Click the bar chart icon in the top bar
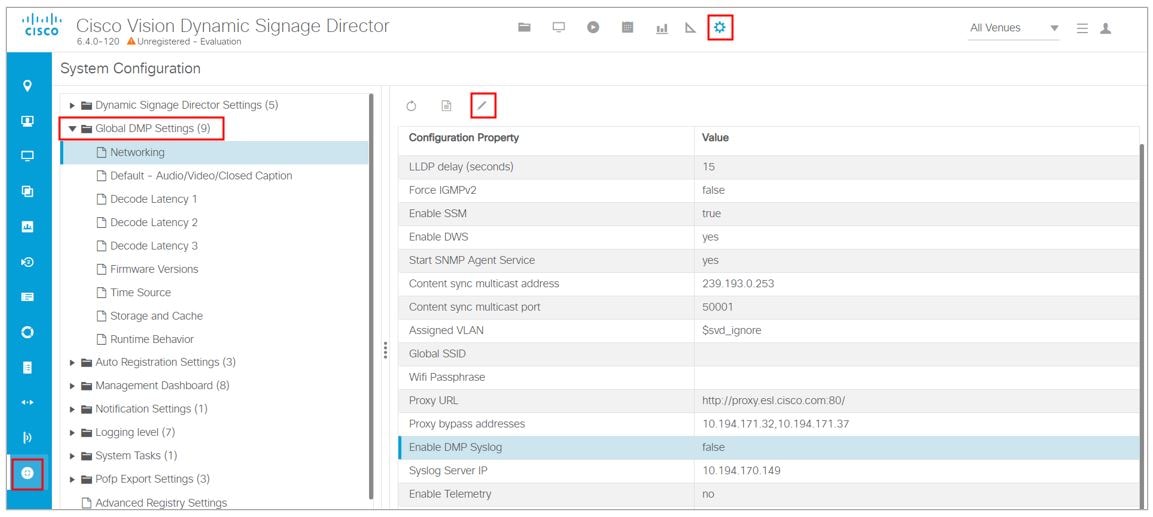This screenshot has width=1153, height=517. [x=662, y=29]
